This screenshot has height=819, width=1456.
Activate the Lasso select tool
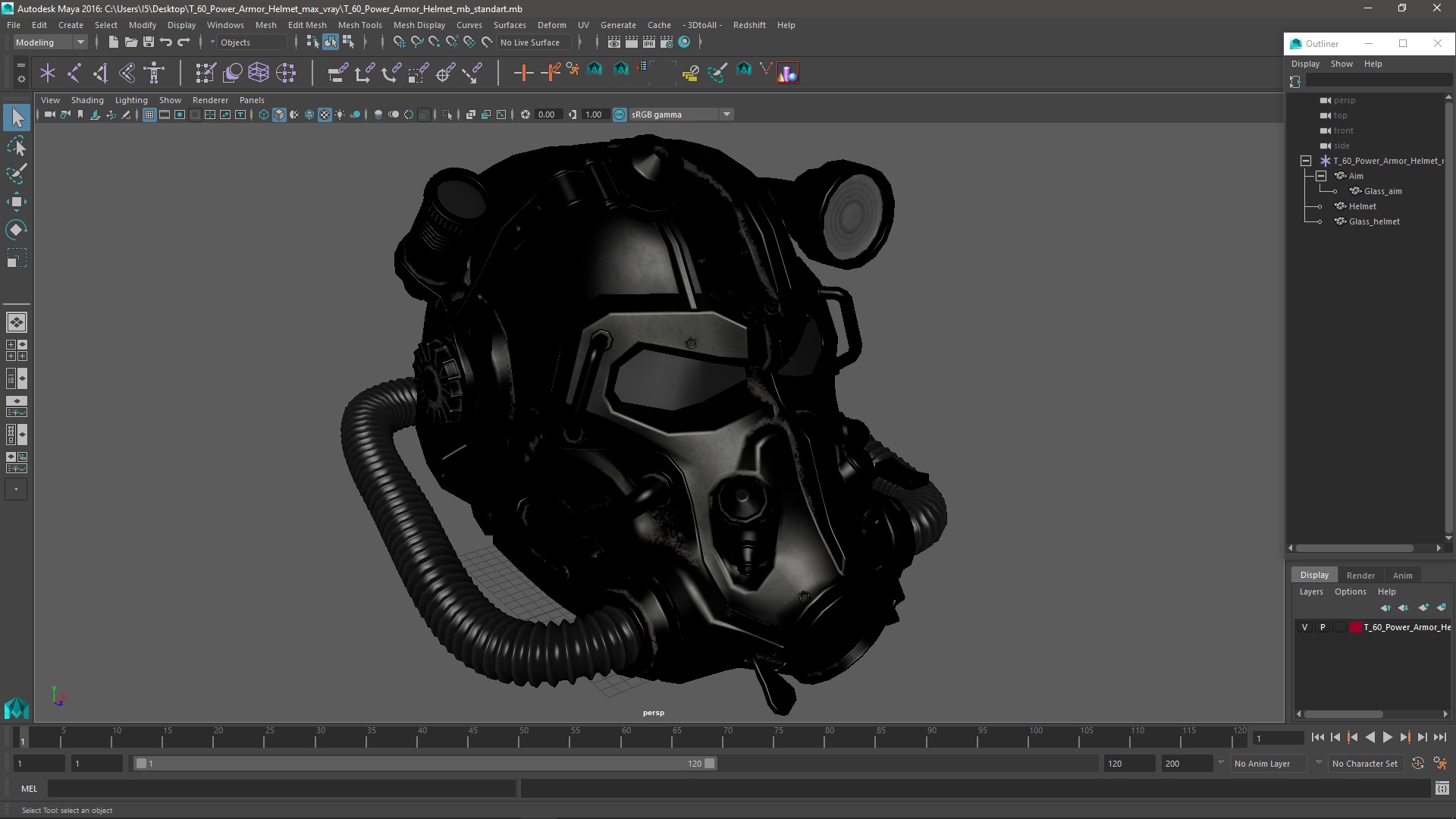click(17, 146)
